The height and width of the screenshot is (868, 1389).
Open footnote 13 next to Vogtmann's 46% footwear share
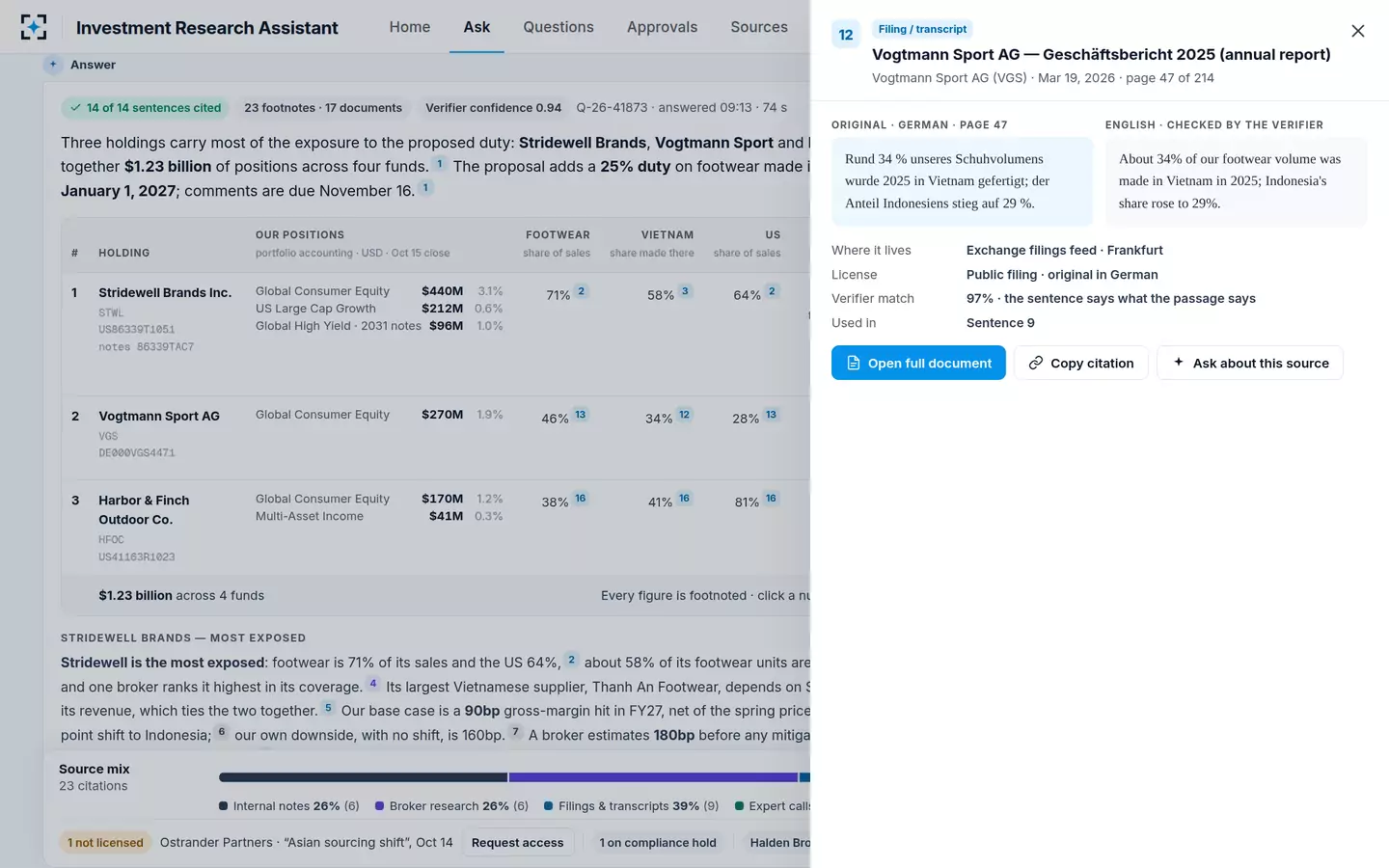(580, 415)
